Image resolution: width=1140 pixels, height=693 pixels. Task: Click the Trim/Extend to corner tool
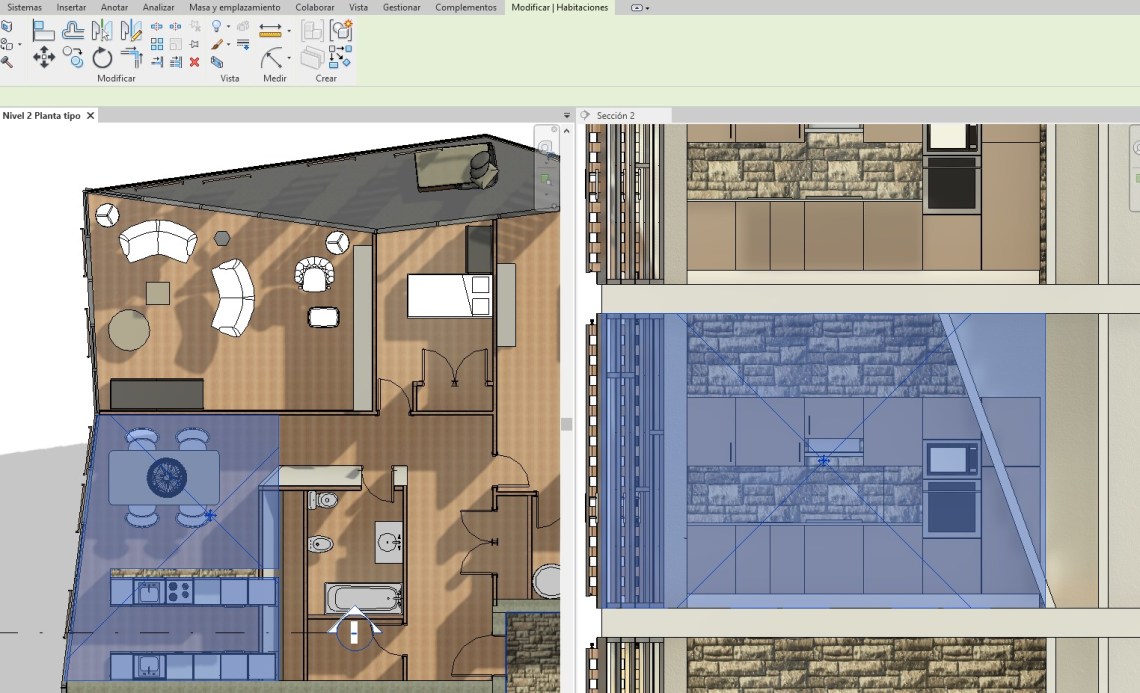click(x=131, y=57)
